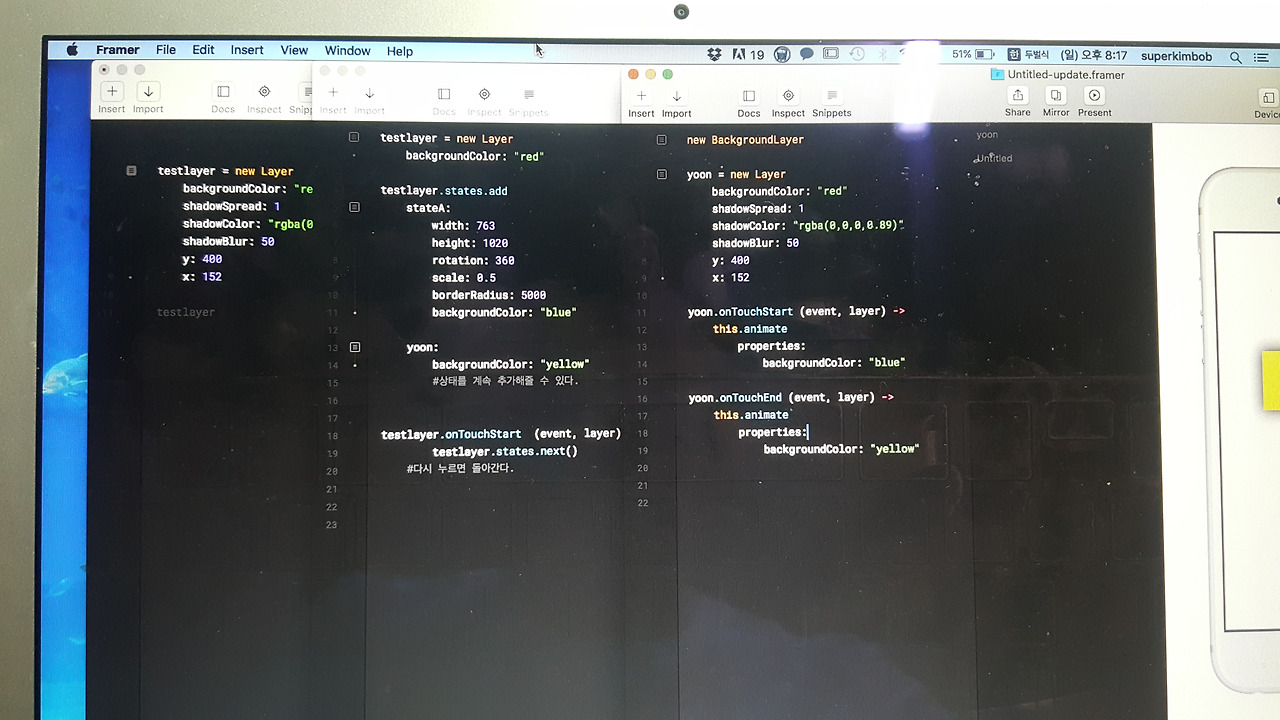Open the speech bubble menu bar icon
Viewport: 1280px width, 720px height.
coord(806,54)
